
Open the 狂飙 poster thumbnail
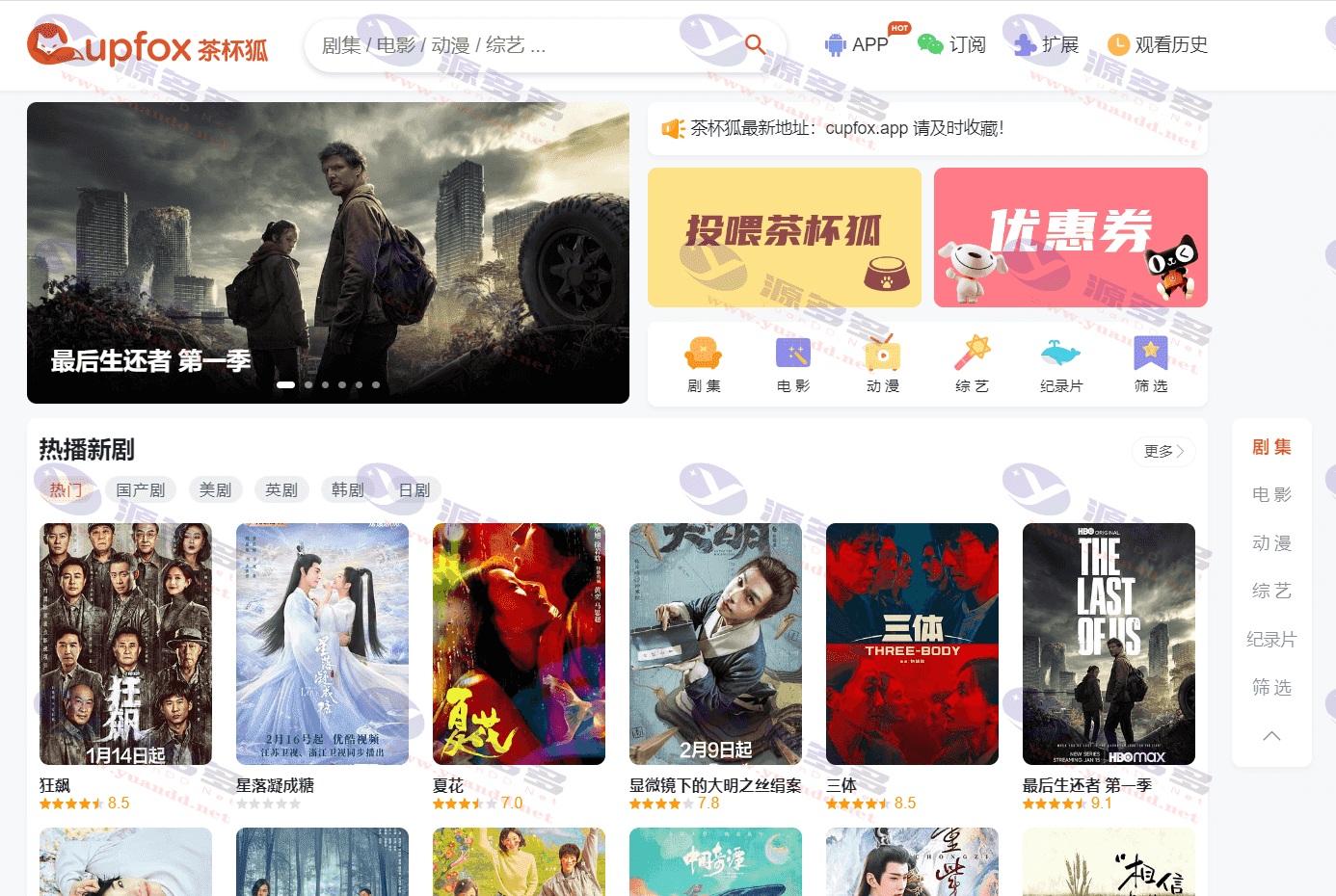(125, 644)
